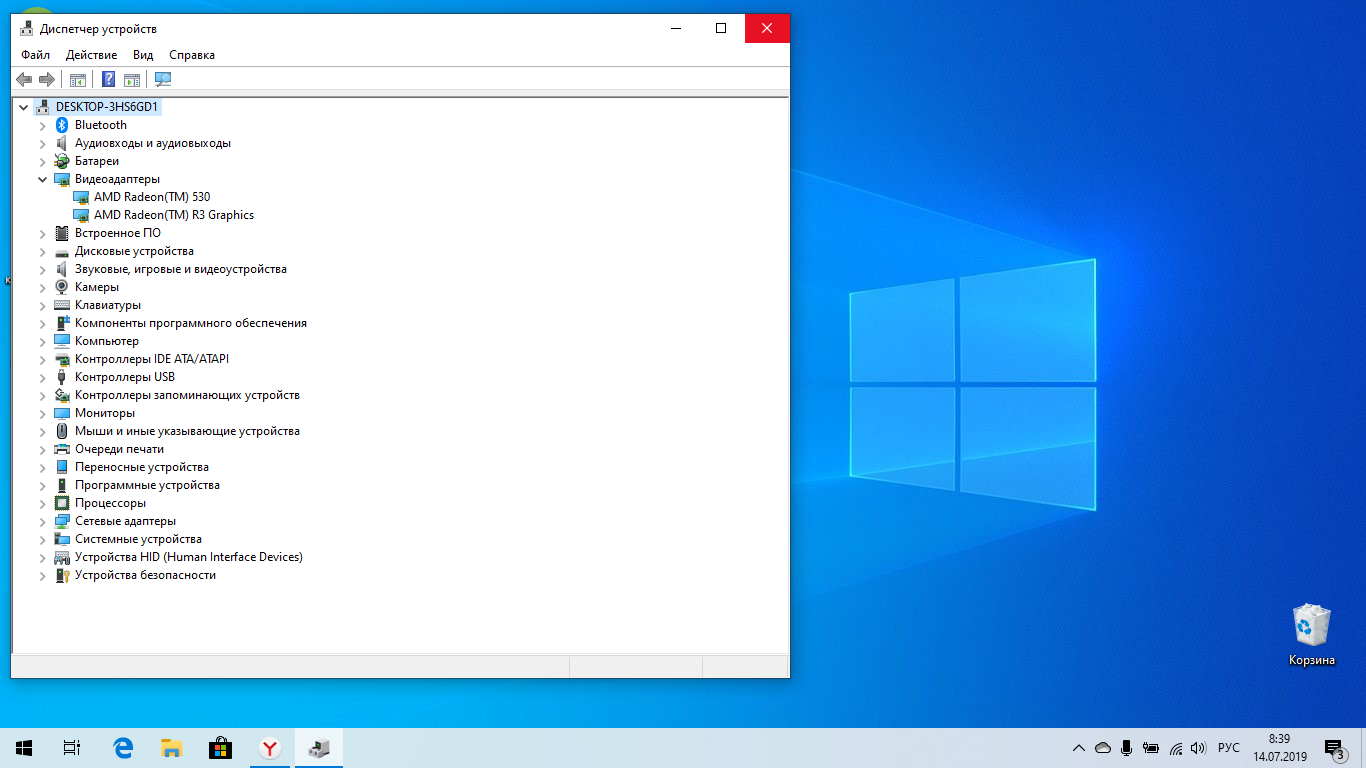The width and height of the screenshot is (1366, 768).
Task: Select the Процессоры label text
Action: [110, 503]
